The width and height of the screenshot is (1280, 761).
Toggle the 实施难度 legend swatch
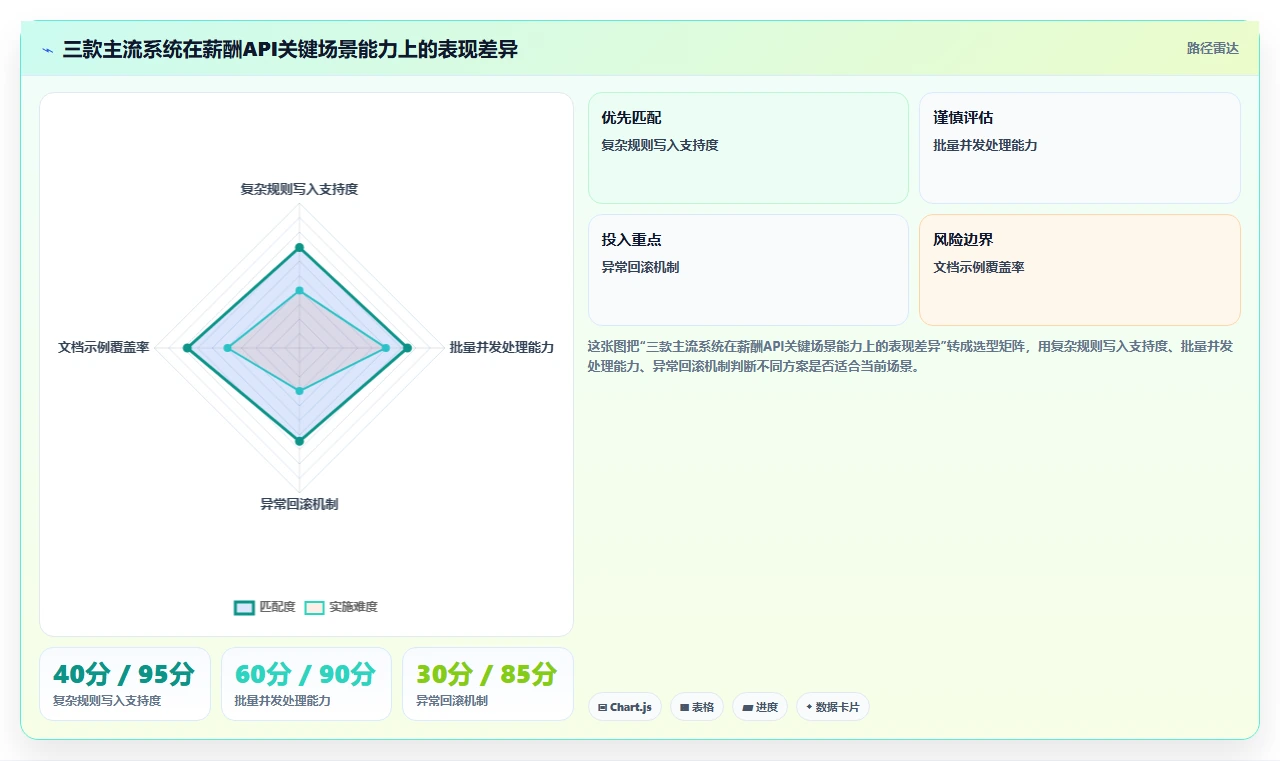point(315,607)
